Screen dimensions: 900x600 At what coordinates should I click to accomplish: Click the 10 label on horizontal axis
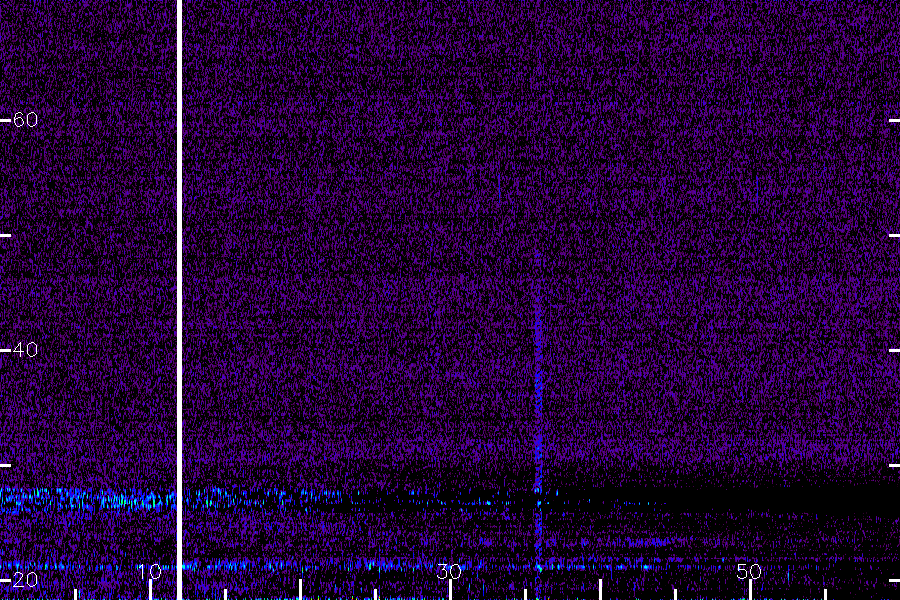(x=150, y=571)
